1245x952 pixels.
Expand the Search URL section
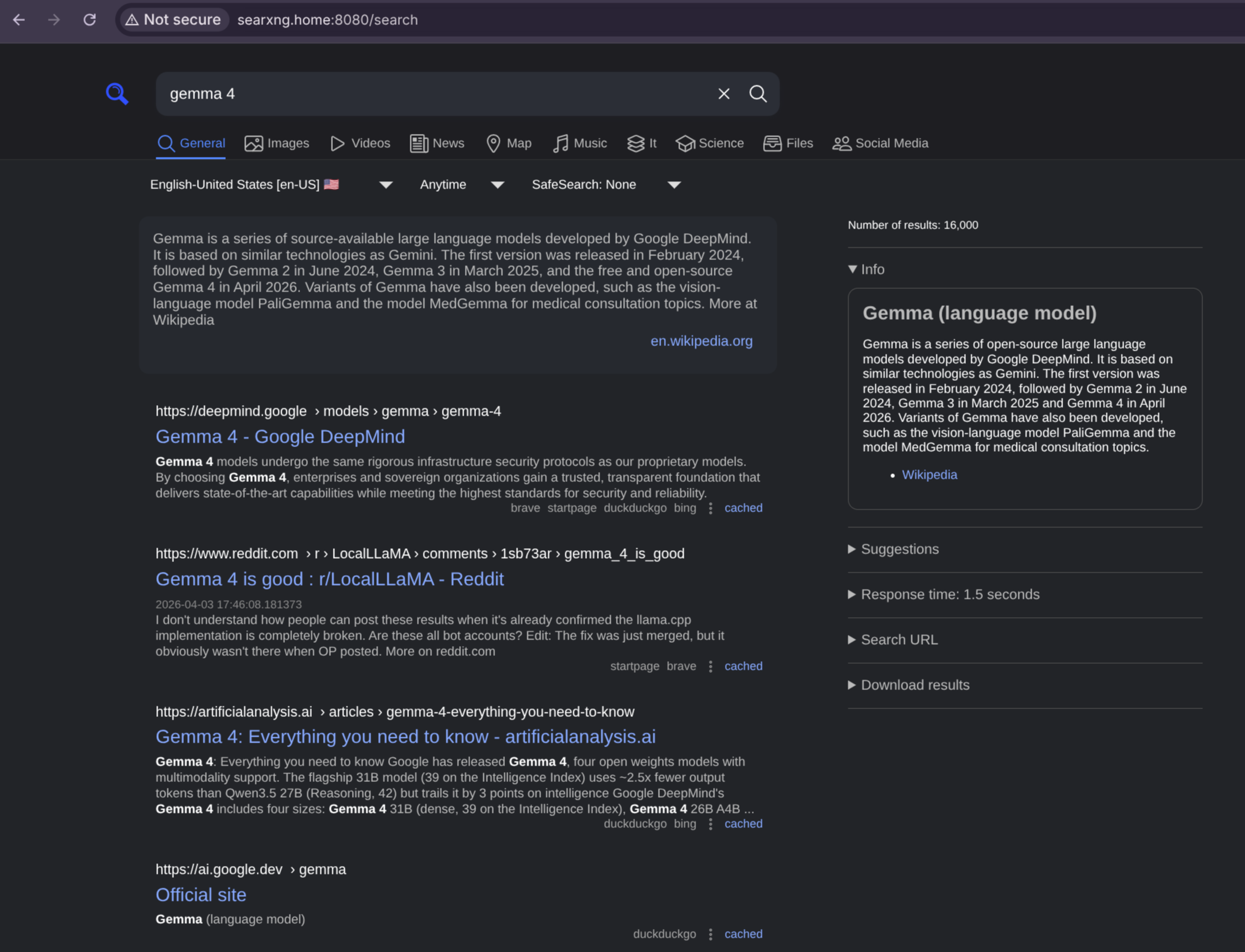click(x=892, y=639)
